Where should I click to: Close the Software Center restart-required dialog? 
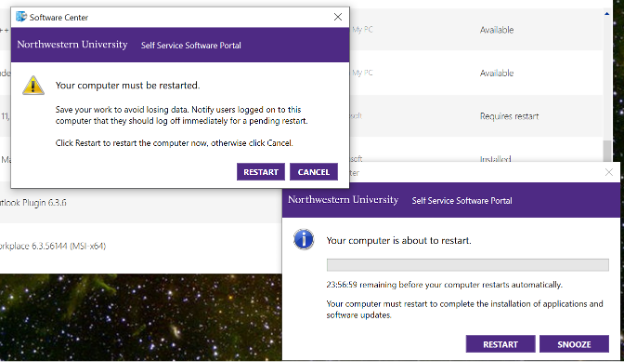(x=338, y=17)
